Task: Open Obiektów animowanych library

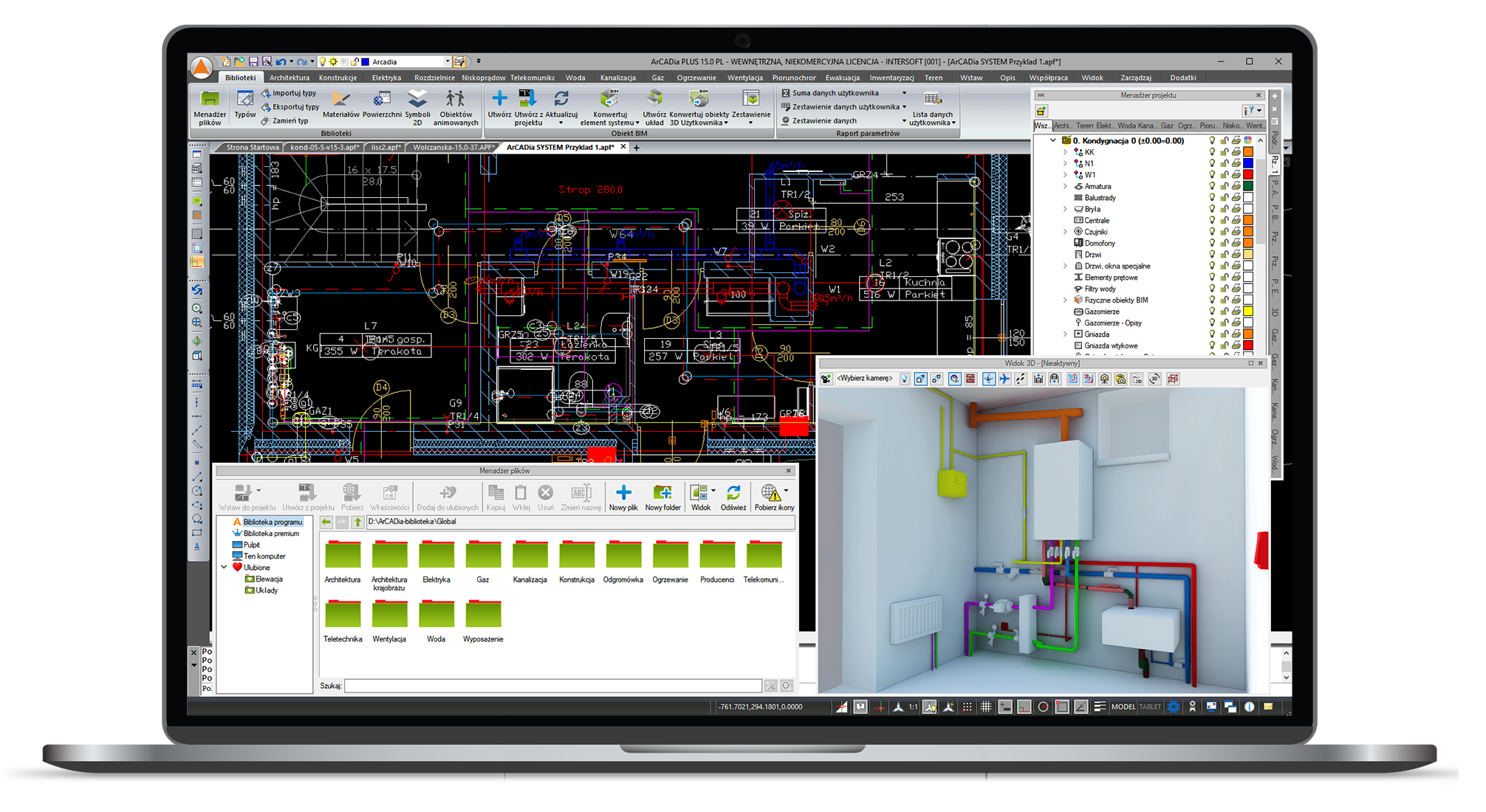Action: click(456, 108)
